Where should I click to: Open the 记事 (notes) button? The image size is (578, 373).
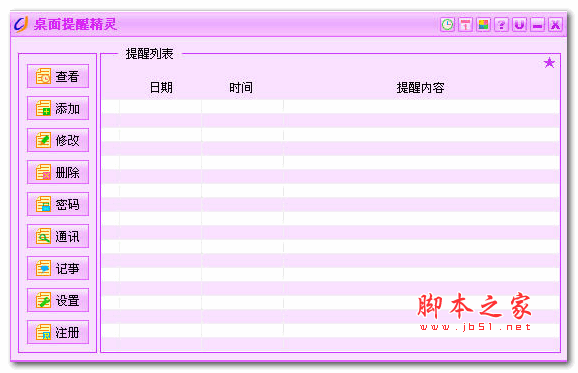tap(58, 268)
